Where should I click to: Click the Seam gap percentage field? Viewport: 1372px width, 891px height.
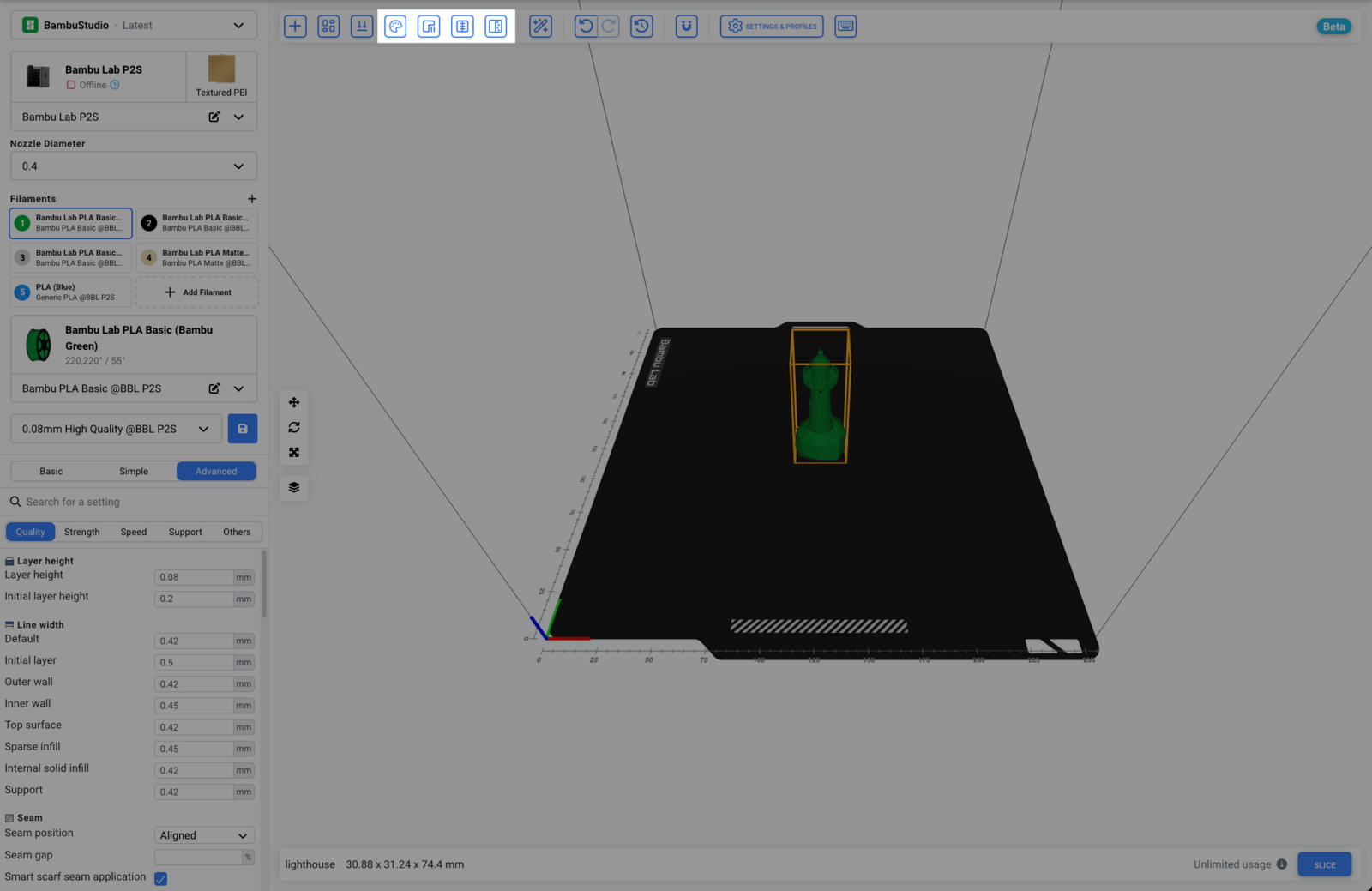coord(198,857)
